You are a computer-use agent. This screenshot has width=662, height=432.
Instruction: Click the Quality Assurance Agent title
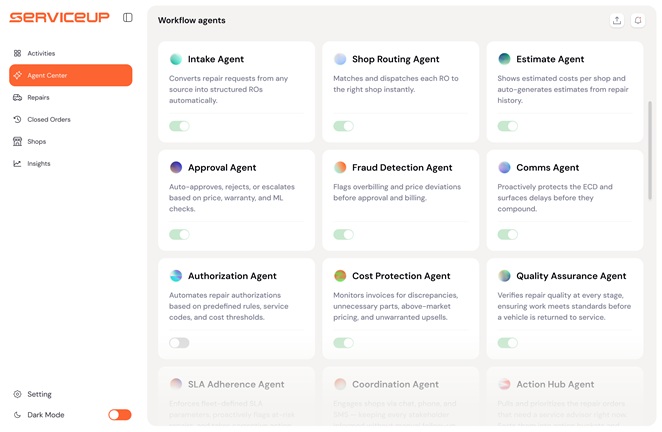571,276
